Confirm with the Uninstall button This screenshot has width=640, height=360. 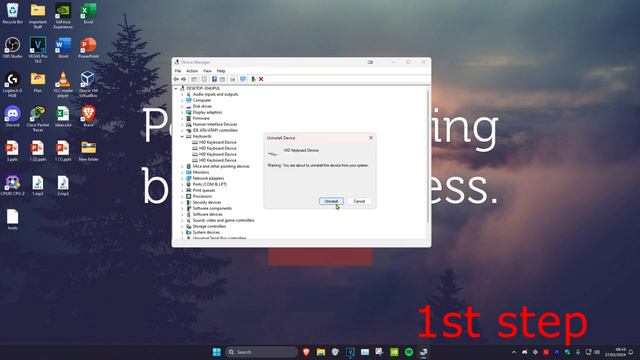pos(331,201)
